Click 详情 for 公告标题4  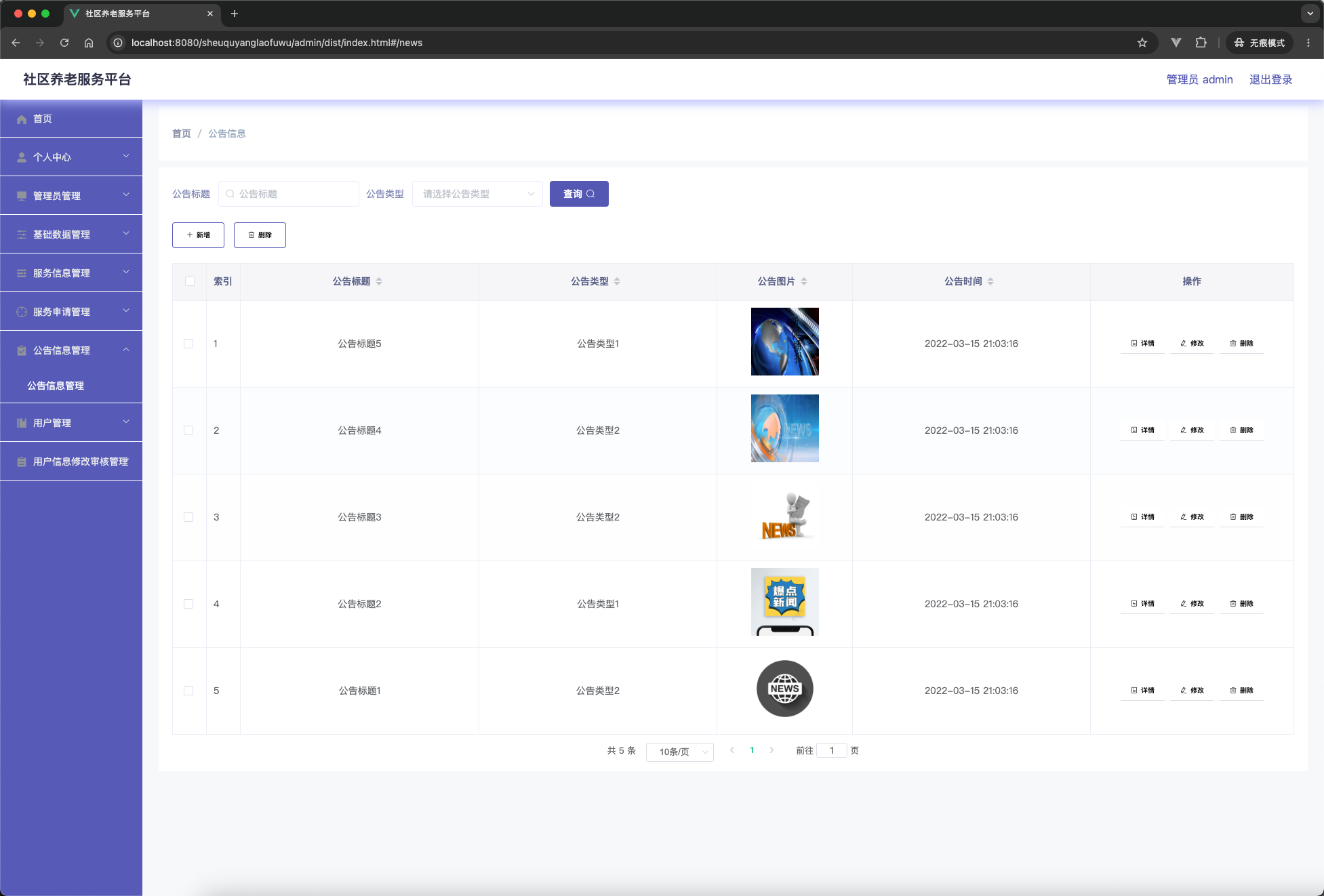(1142, 430)
